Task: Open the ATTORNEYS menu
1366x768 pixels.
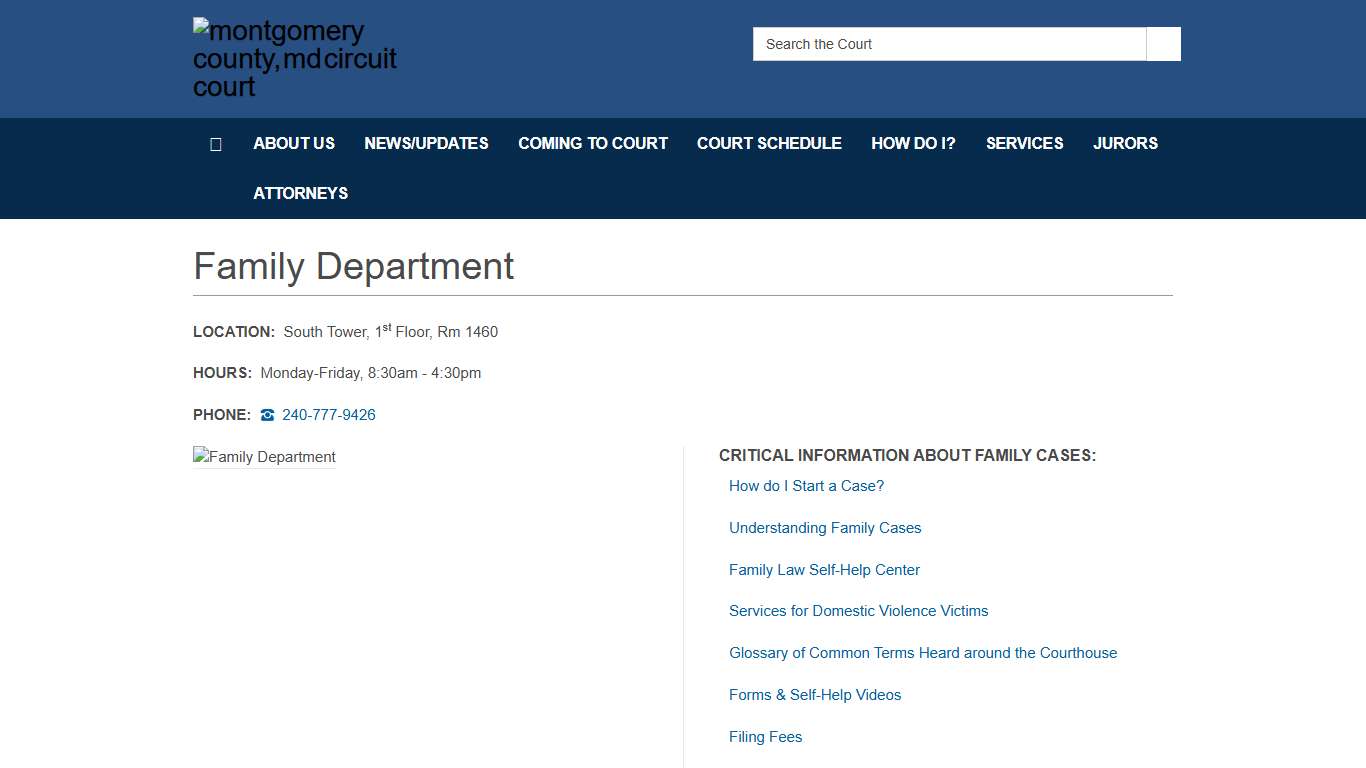Action: [300, 193]
